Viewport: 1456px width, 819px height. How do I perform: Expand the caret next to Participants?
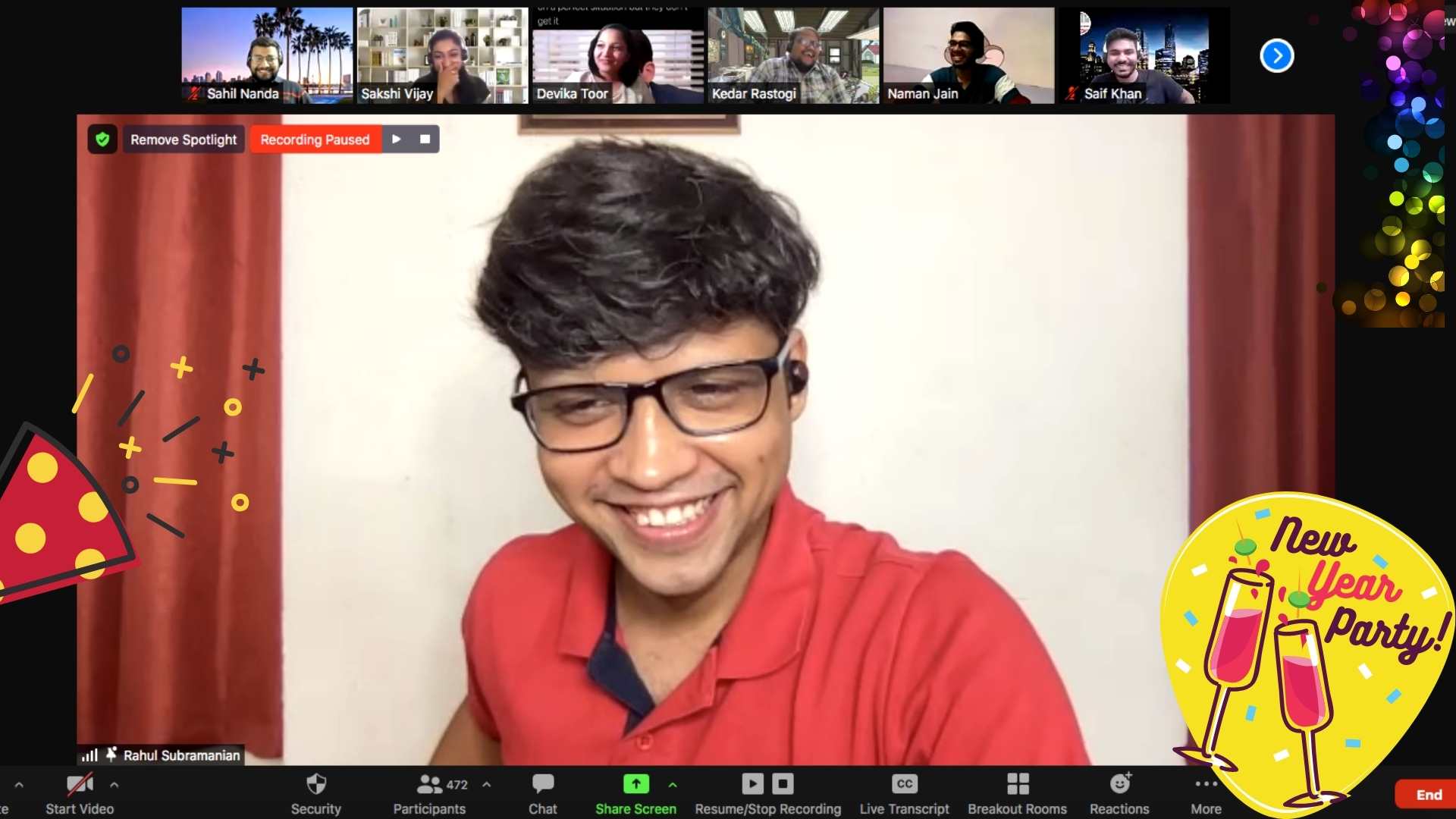tap(487, 785)
